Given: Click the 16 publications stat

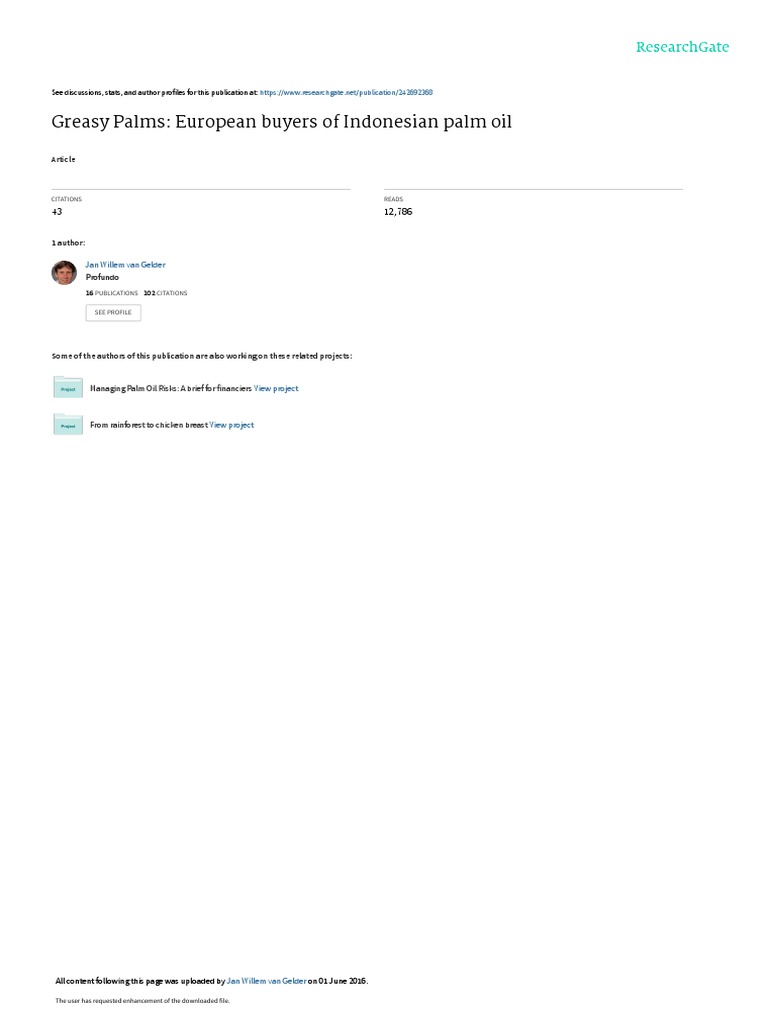Looking at the screenshot, I should pos(112,293).
